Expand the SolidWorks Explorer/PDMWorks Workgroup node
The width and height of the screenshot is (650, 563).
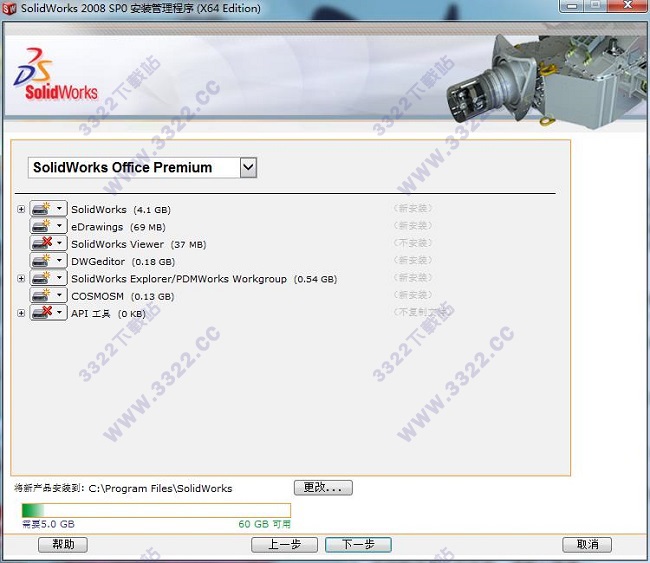21,279
